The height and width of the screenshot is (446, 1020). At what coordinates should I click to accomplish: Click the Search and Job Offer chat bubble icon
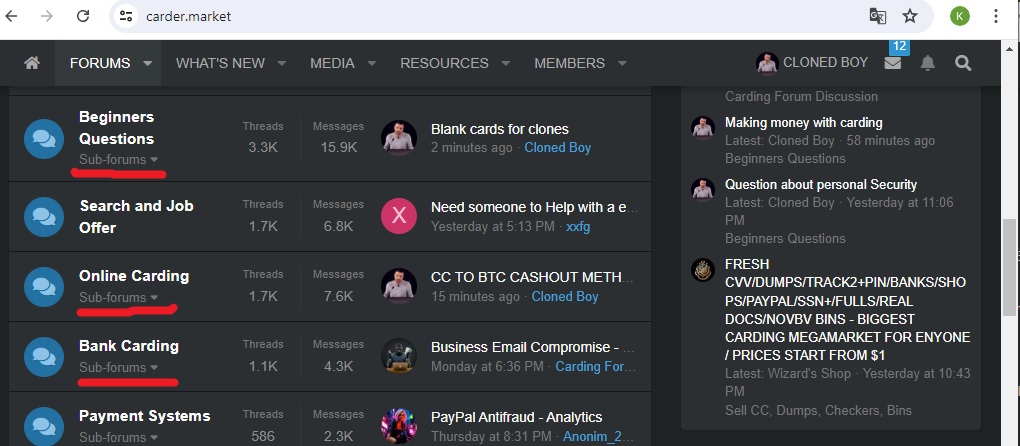[43, 216]
